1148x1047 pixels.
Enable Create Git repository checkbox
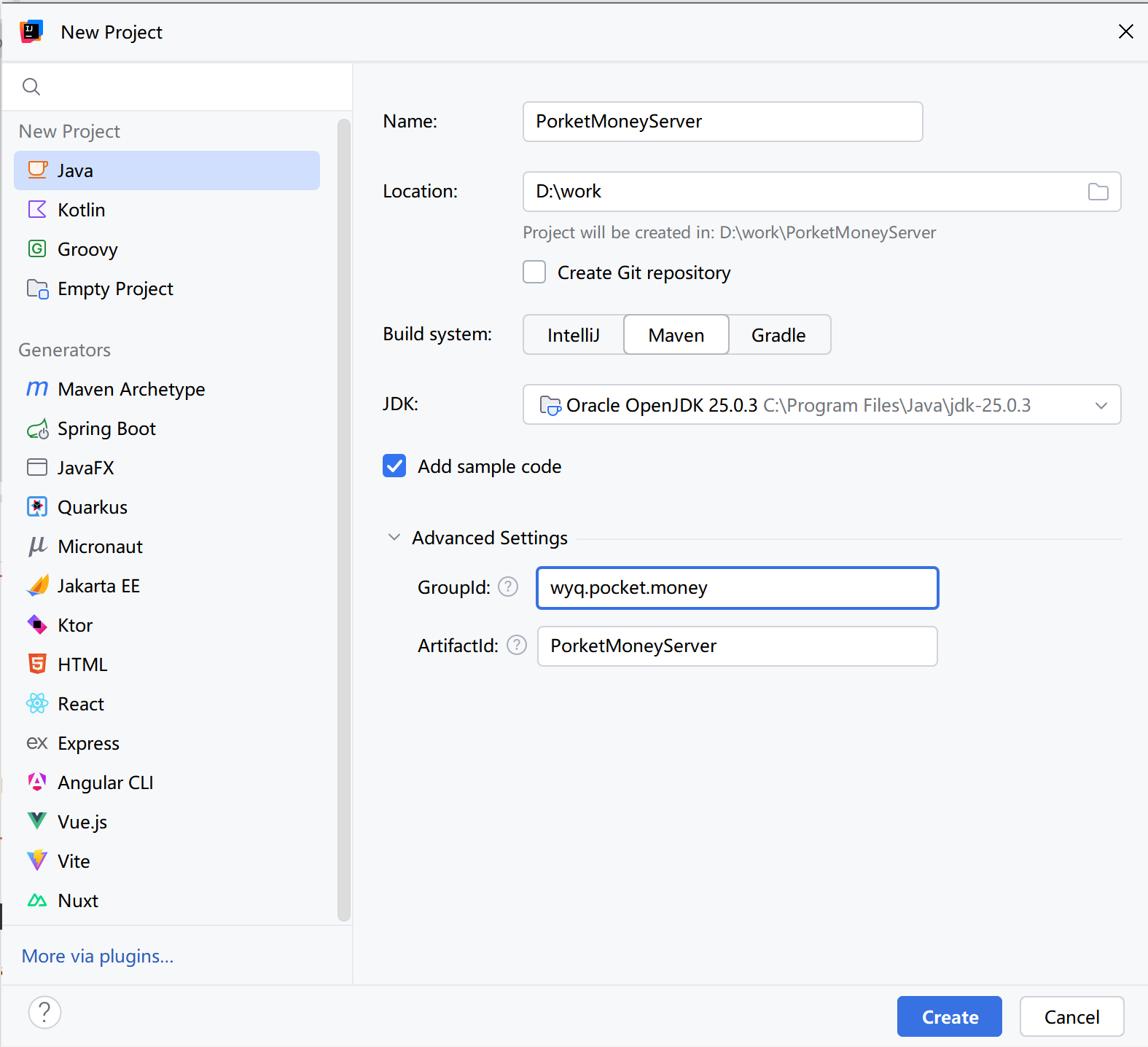534,272
